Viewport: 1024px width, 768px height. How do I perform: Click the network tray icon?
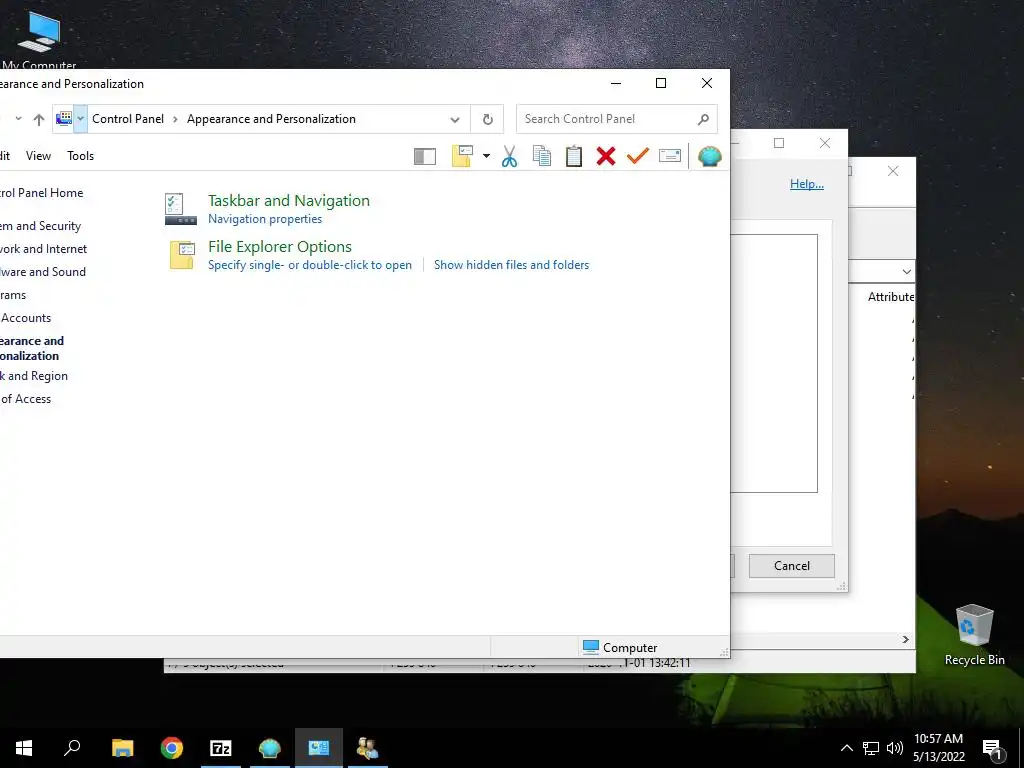871,748
